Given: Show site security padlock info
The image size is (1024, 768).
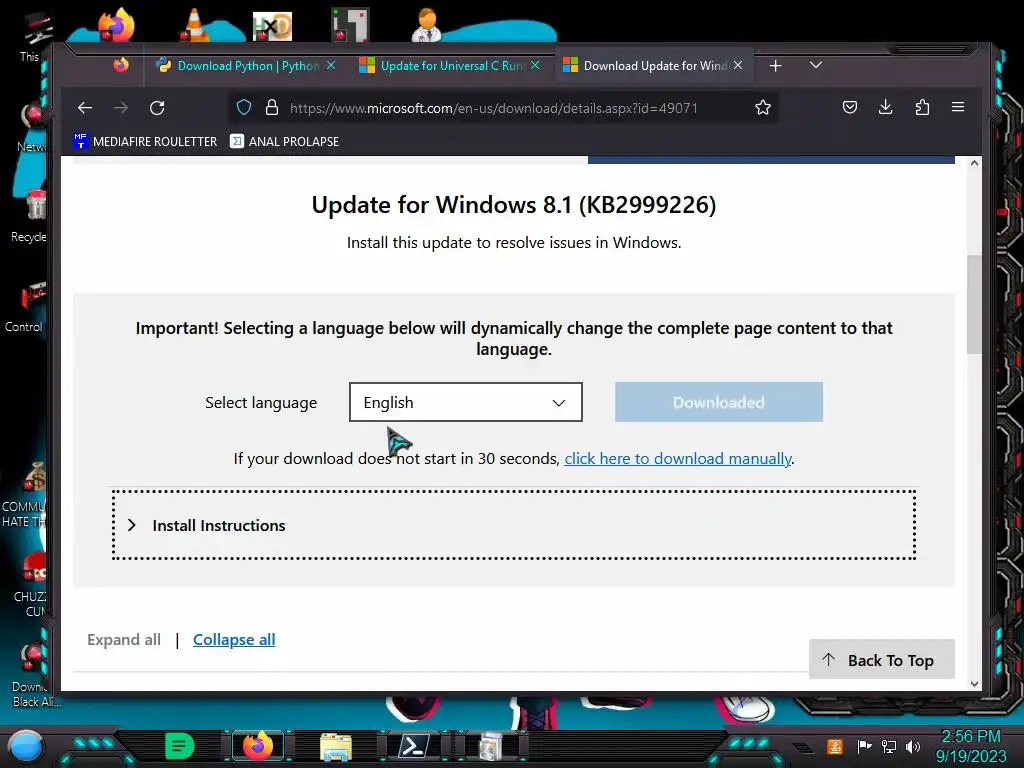Looking at the screenshot, I should pos(272,108).
